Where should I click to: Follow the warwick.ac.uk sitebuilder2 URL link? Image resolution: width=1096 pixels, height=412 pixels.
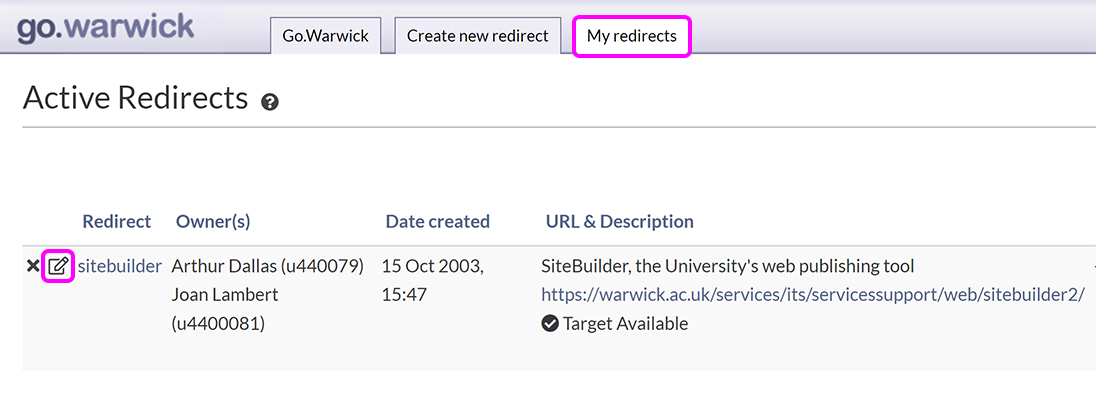(x=812, y=295)
